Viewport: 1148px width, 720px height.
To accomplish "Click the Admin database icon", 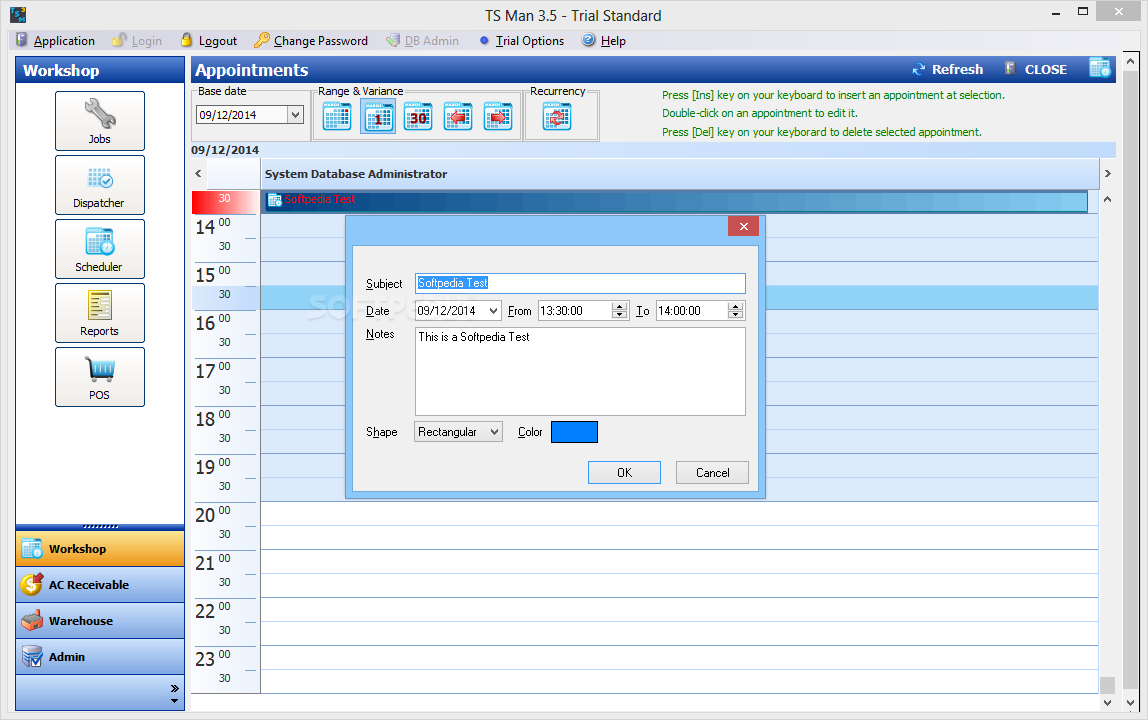I will pyautogui.click(x=32, y=656).
